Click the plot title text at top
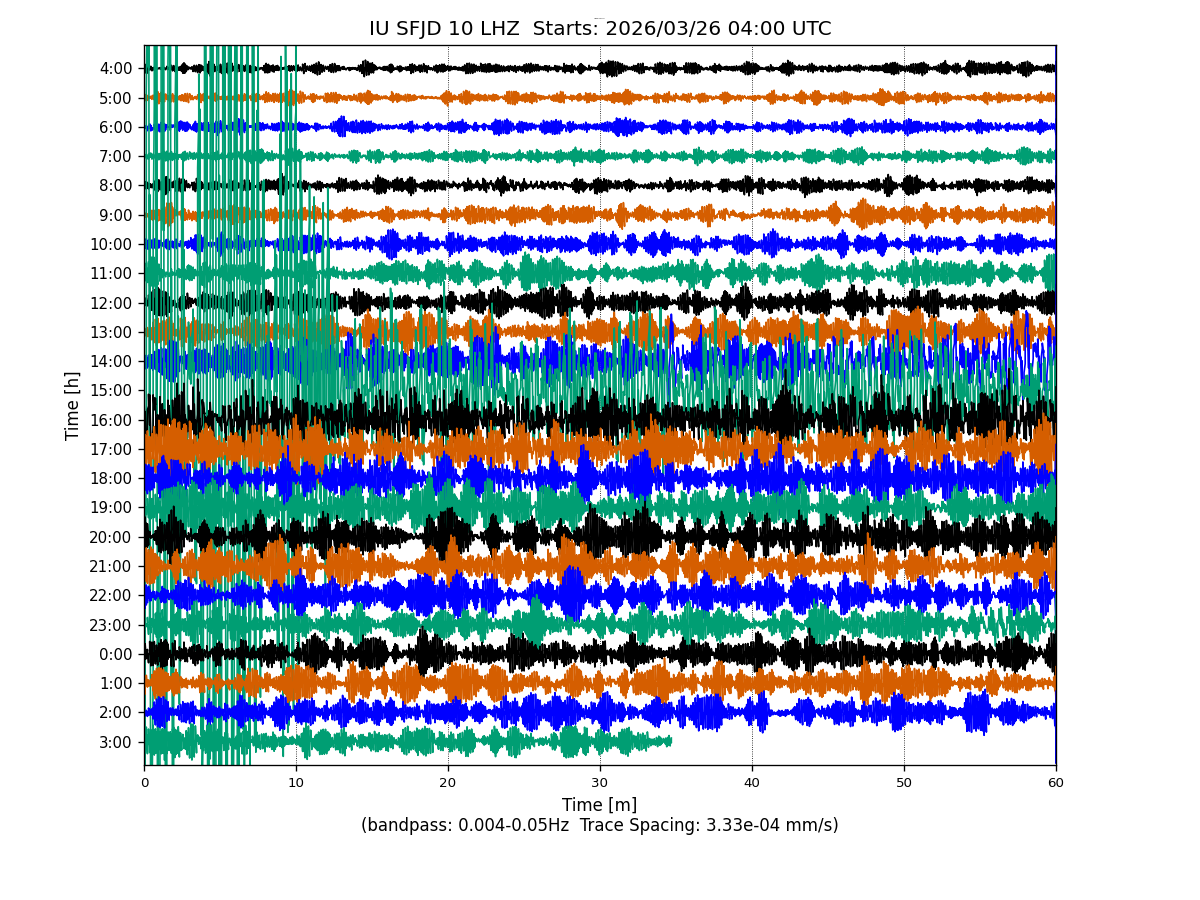 600,29
